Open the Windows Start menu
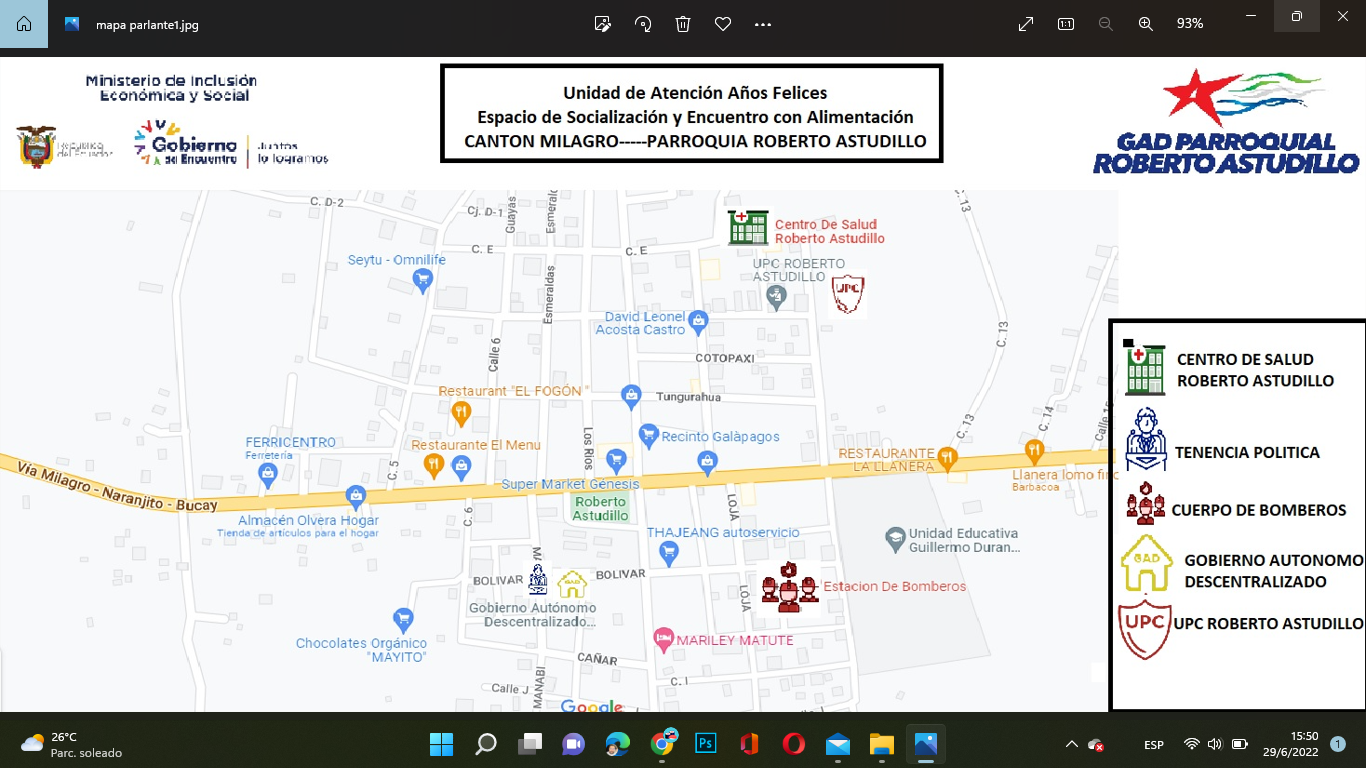 pos(441,744)
